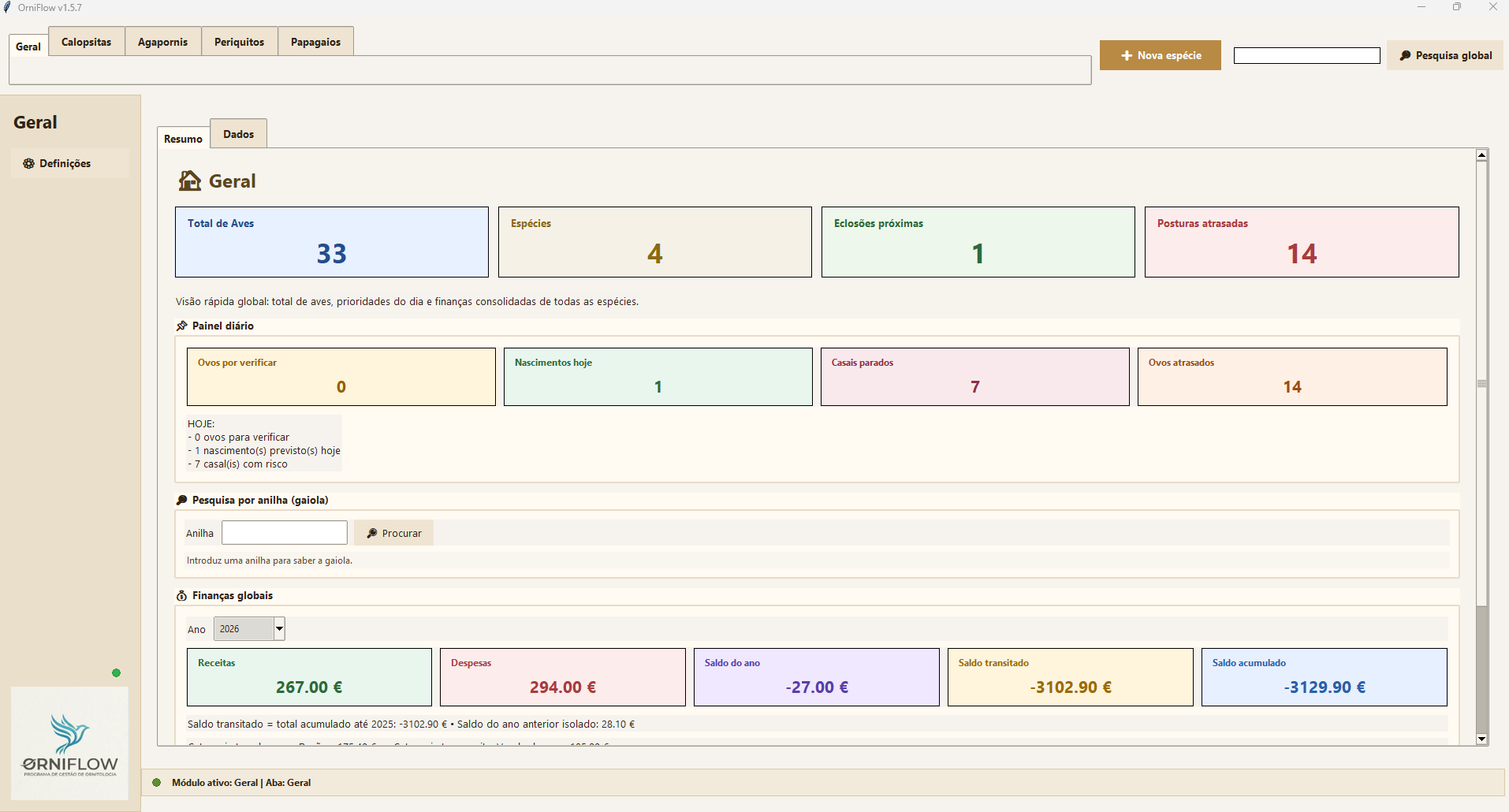Open the Agapornis species tab
1509x812 pixels.
pyautogui.click(x=162, y=42)
